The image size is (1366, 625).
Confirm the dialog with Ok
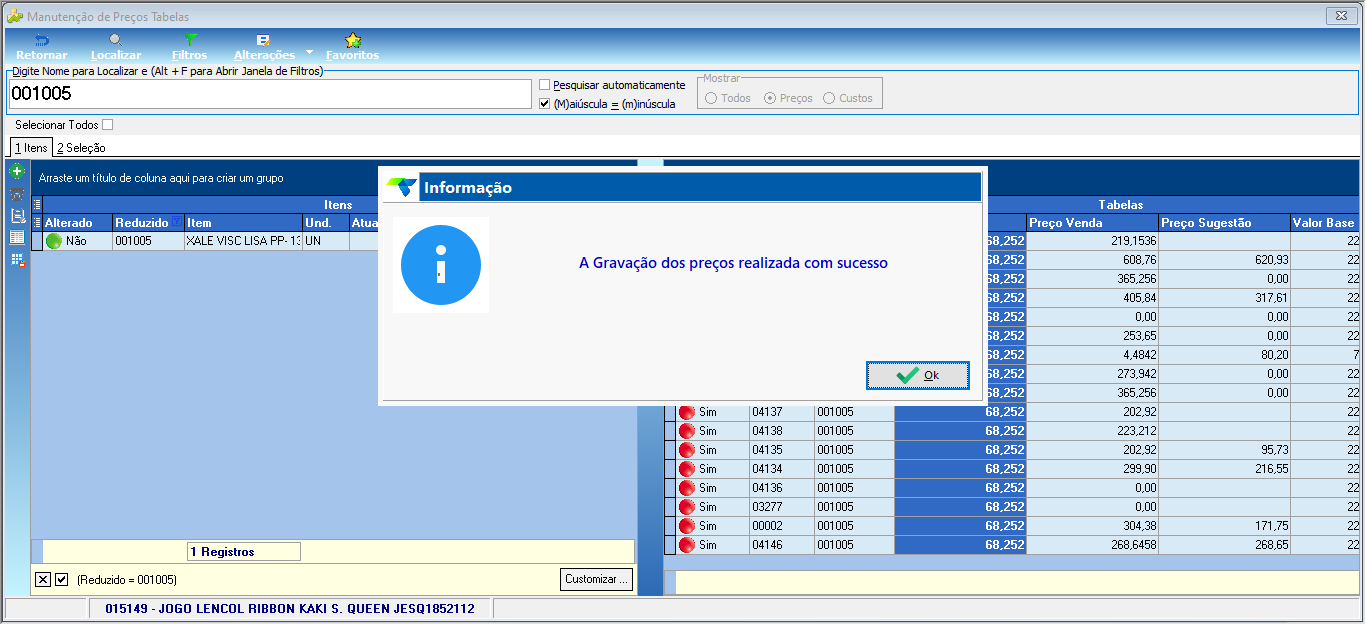[x=918, y=375]
